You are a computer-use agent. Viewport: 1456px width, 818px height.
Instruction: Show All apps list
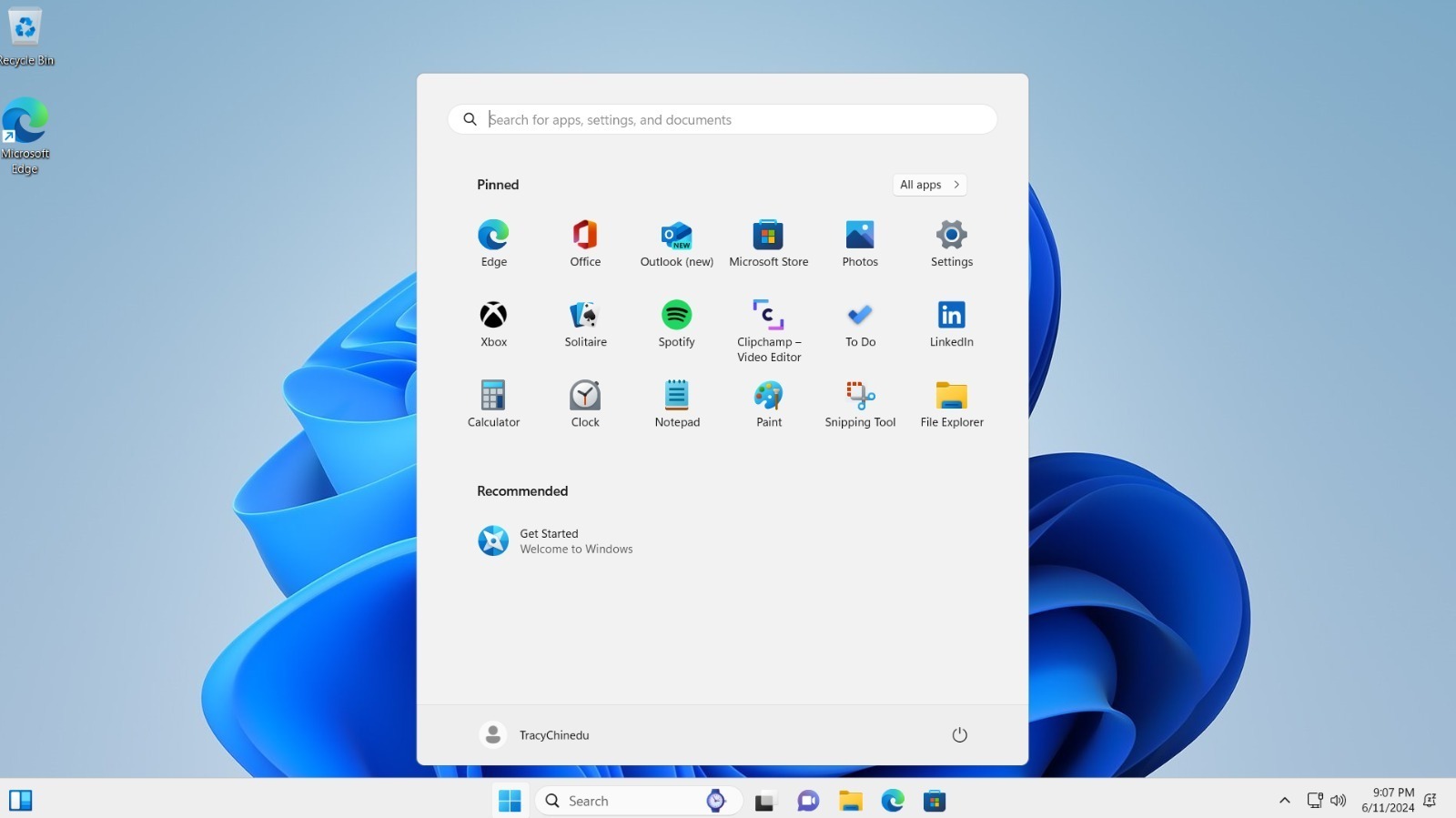[929, 185]
